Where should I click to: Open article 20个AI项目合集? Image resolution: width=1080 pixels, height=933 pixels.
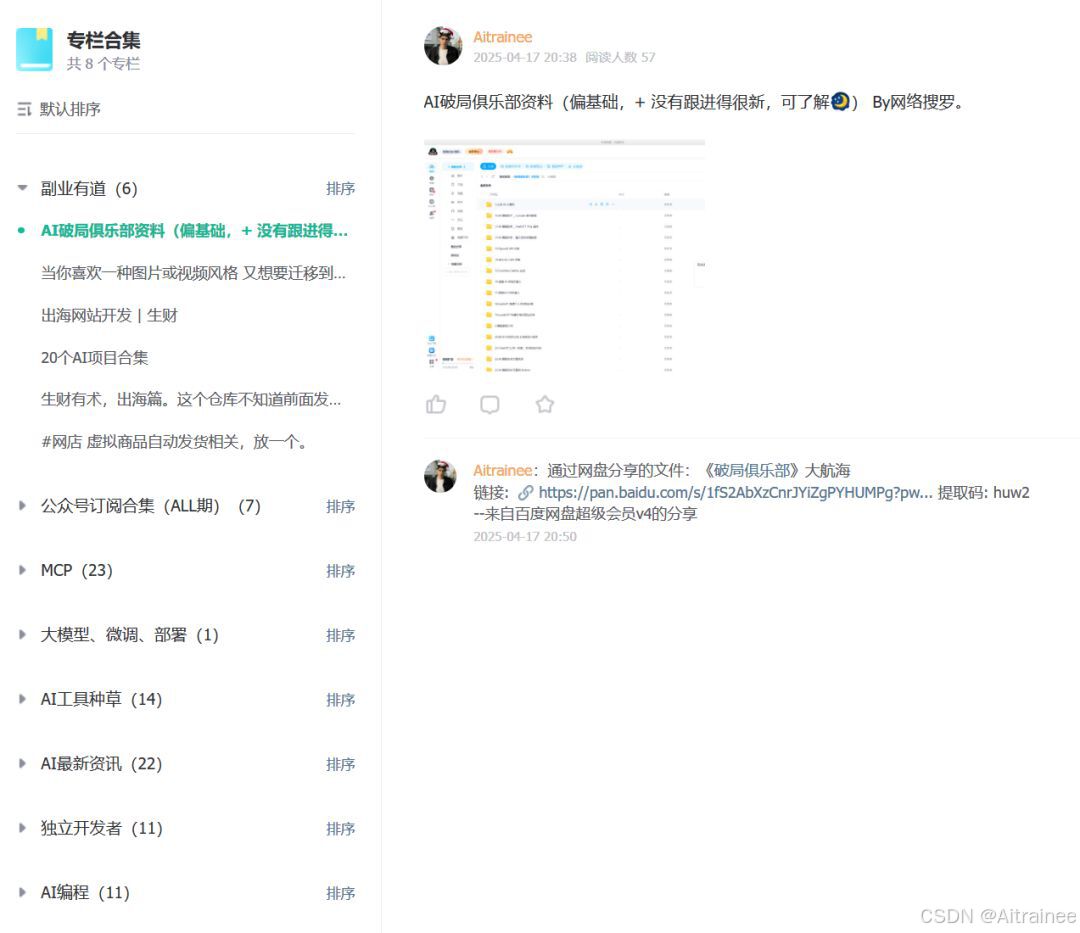pos(94,358)
